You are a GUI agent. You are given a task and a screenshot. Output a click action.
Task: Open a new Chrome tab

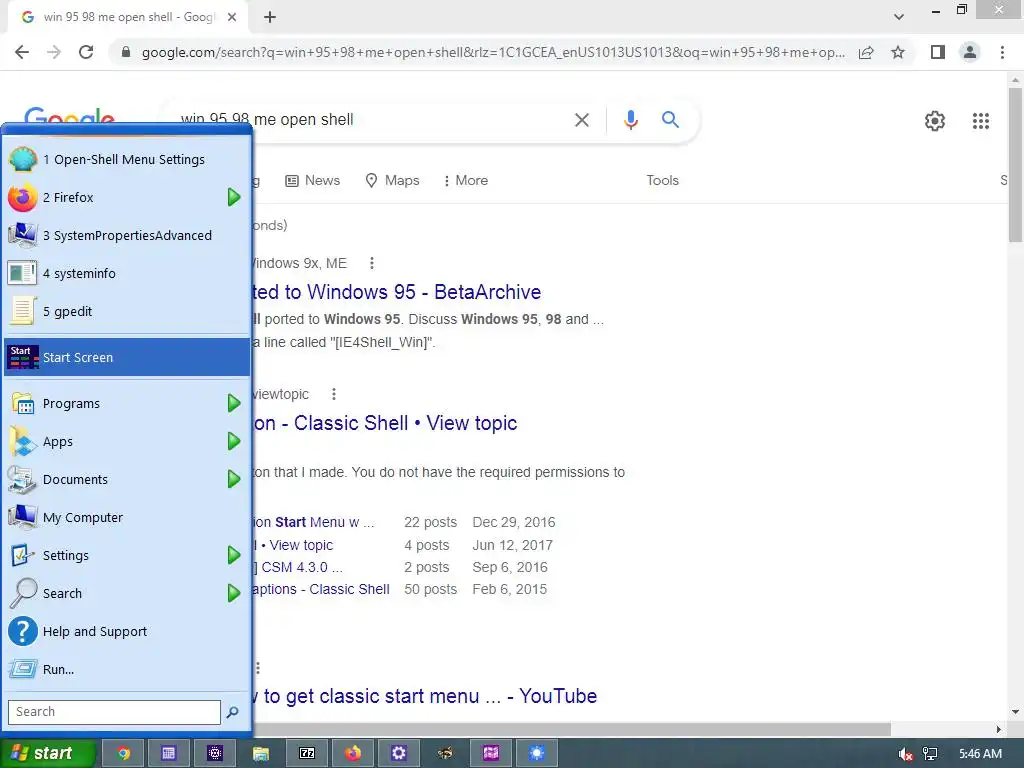[x=270, y=17]
